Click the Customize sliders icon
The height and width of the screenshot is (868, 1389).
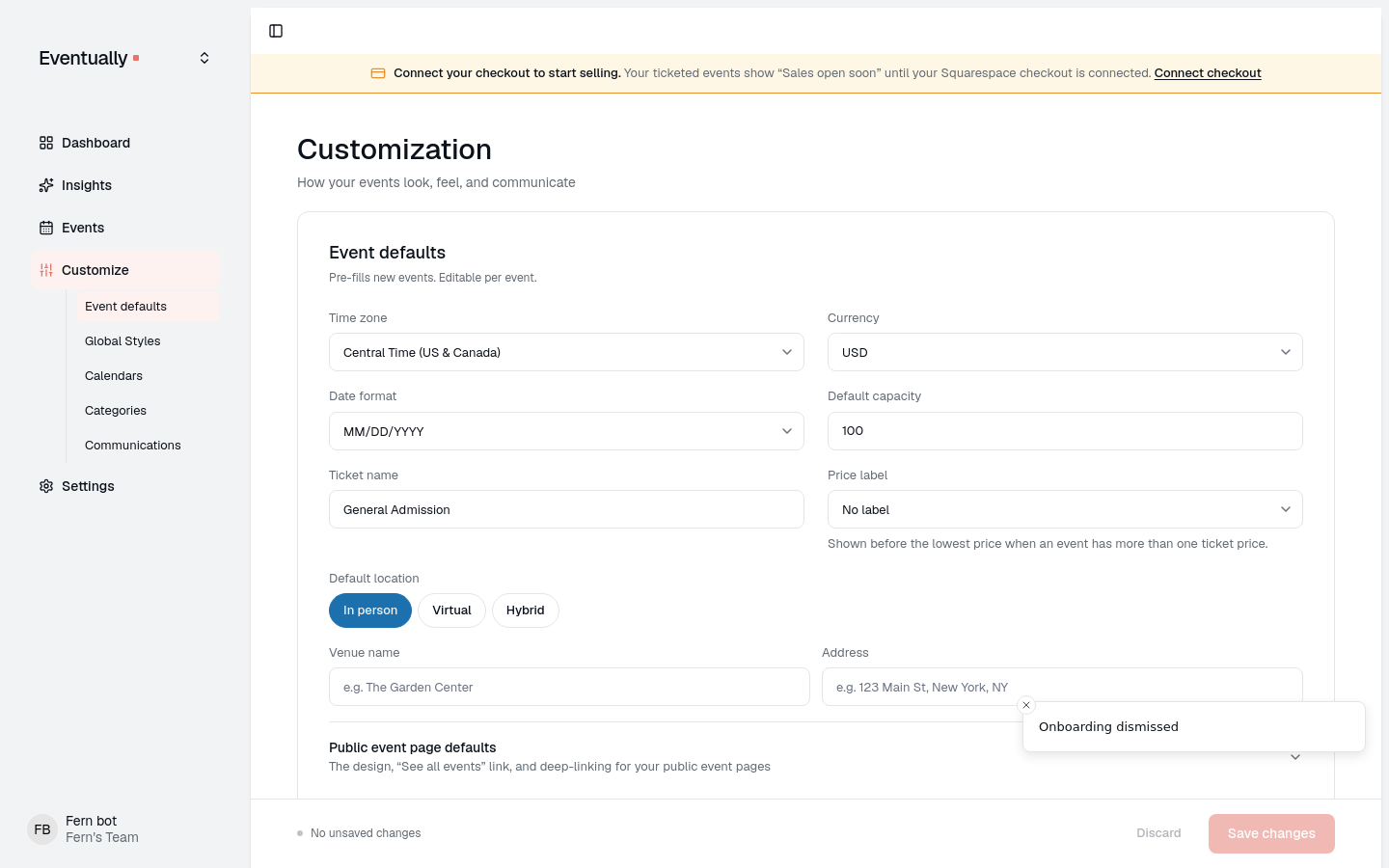click(x=46, y=270)
